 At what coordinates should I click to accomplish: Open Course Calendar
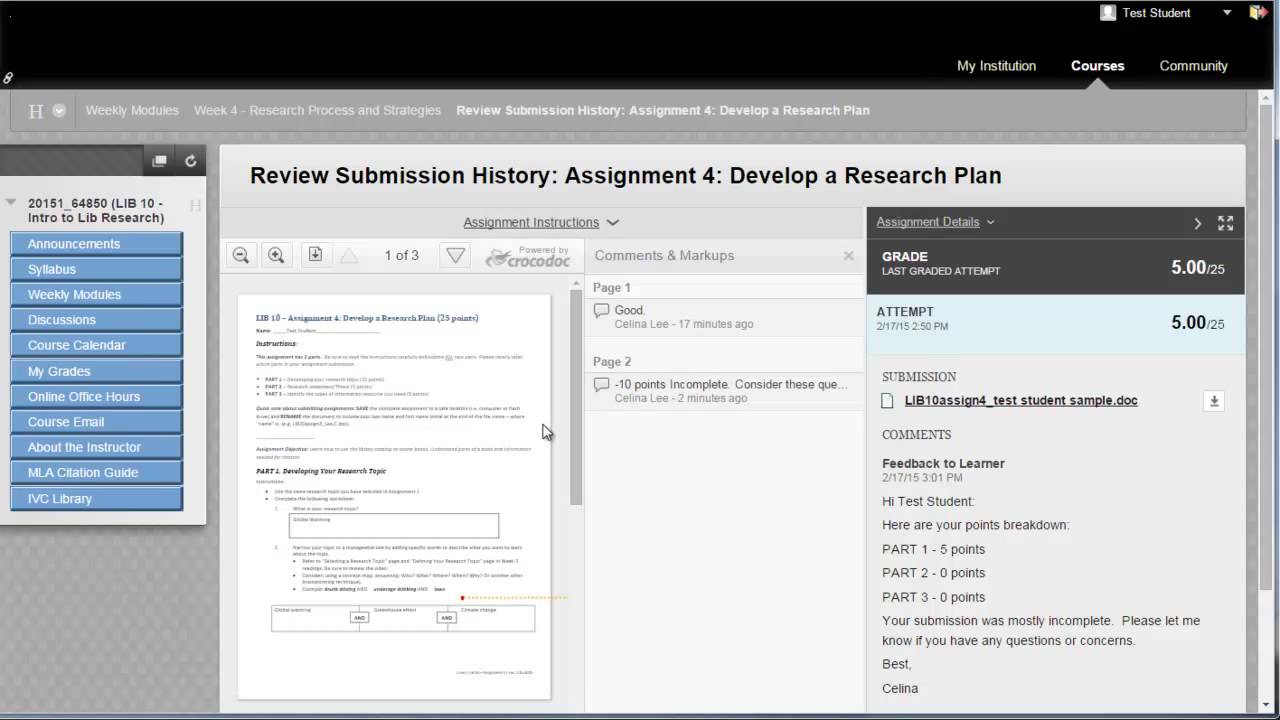(x=96, y=345)
